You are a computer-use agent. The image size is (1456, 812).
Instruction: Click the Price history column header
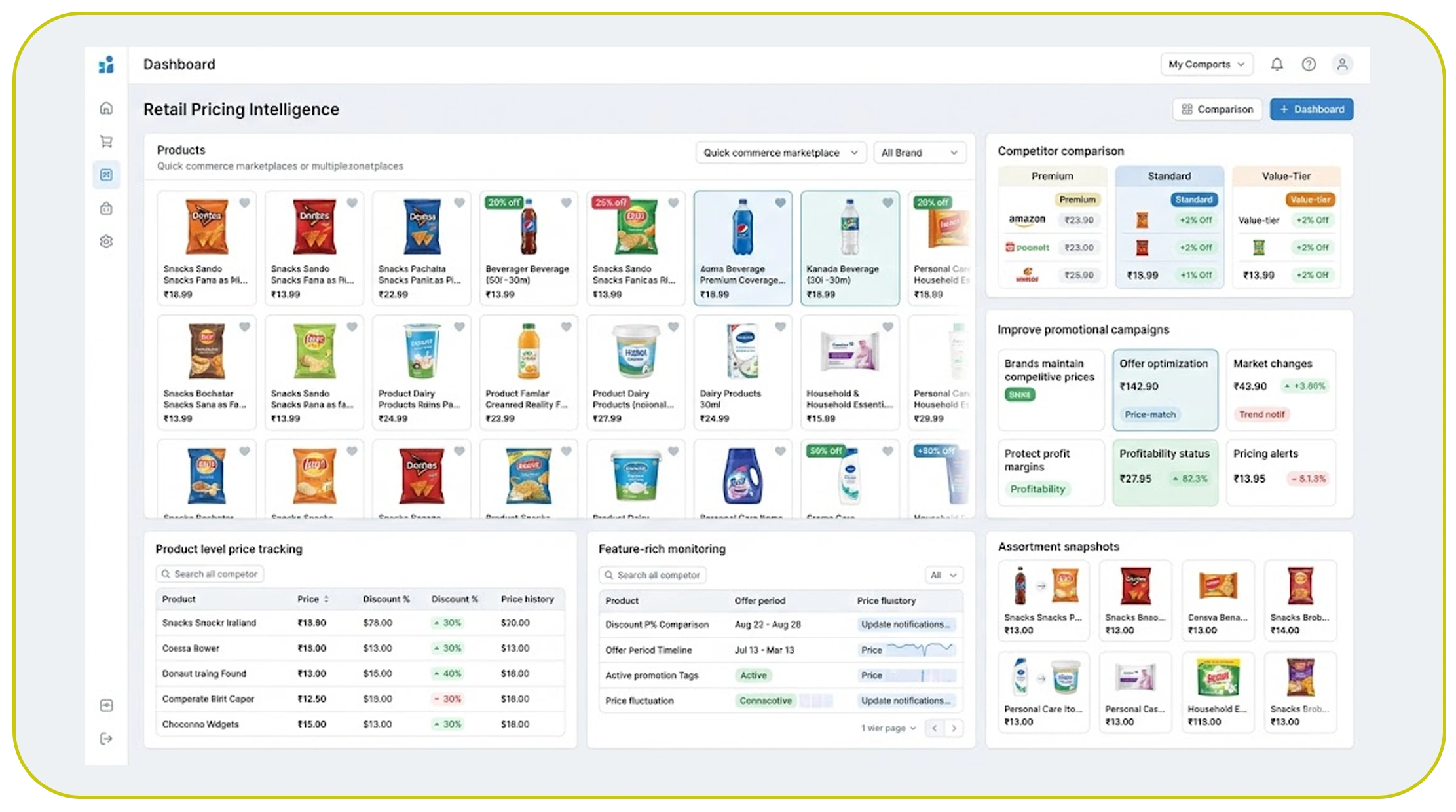pos(527,599)
